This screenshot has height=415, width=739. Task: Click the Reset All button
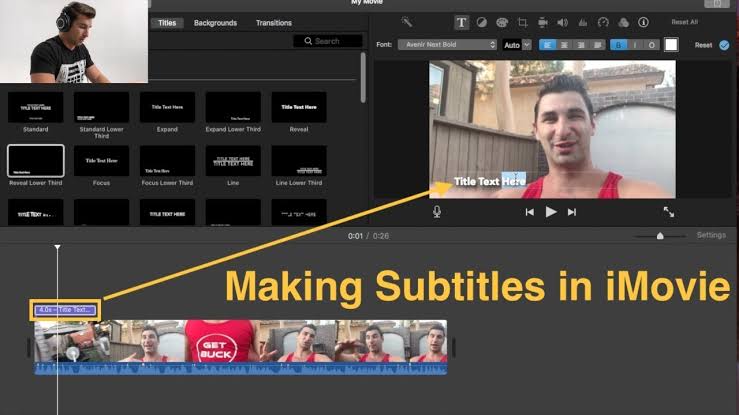click(x=684, y=22)
